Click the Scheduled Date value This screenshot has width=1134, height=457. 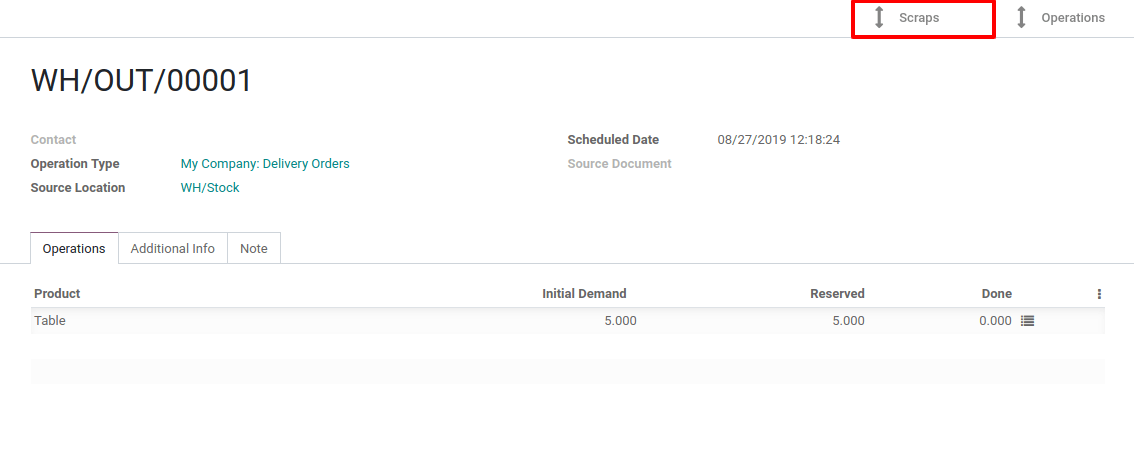(x=778, y=140)
